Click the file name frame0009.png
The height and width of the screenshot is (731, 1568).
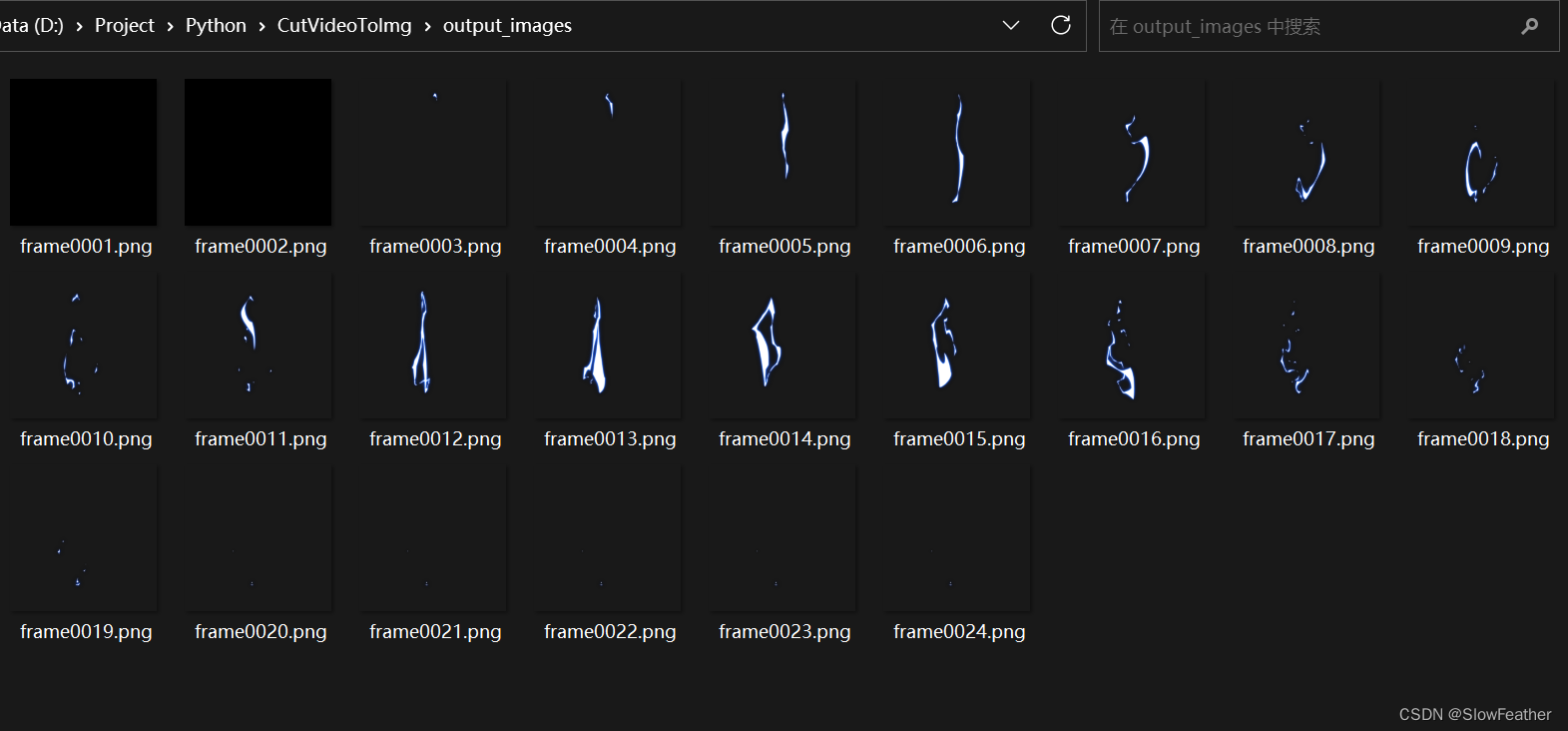[x=1483, y=247]
